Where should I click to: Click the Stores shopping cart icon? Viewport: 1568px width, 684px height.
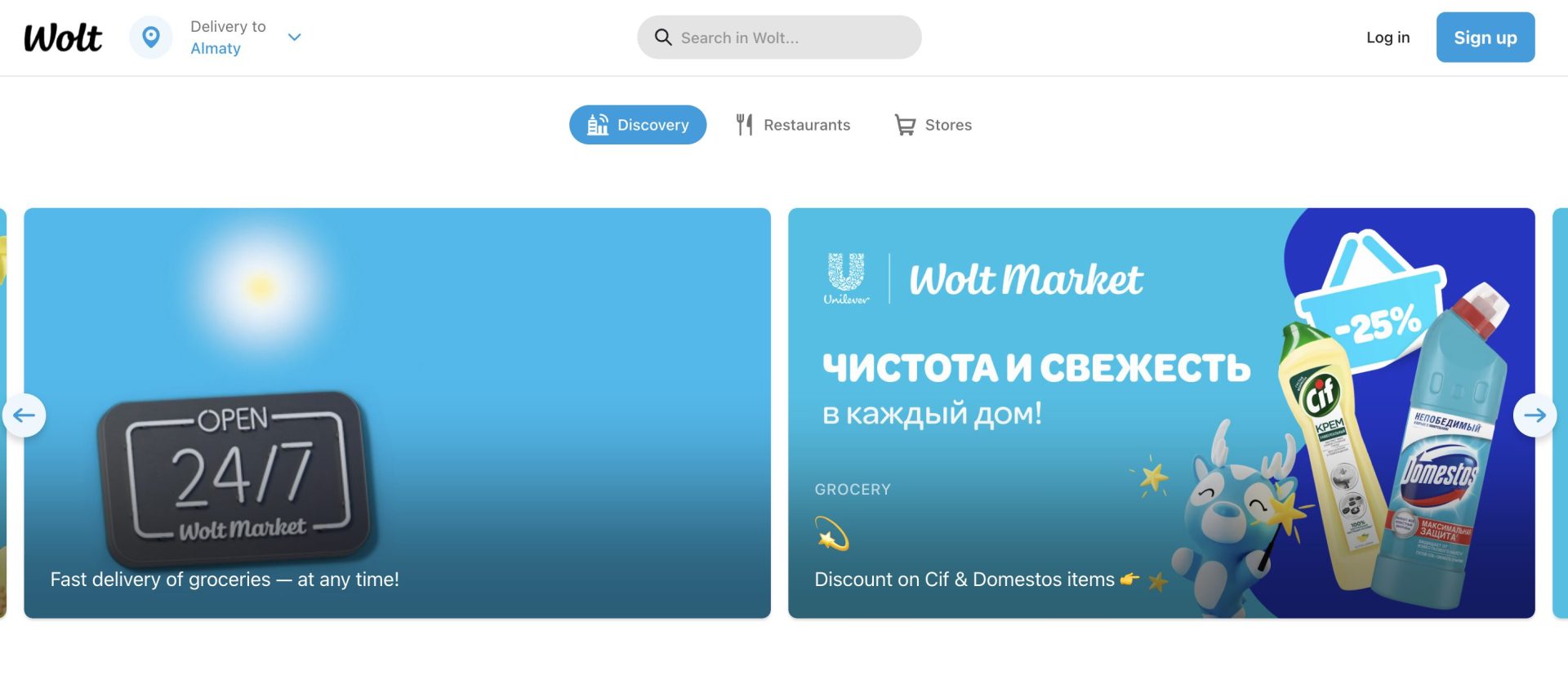(905, 125)
